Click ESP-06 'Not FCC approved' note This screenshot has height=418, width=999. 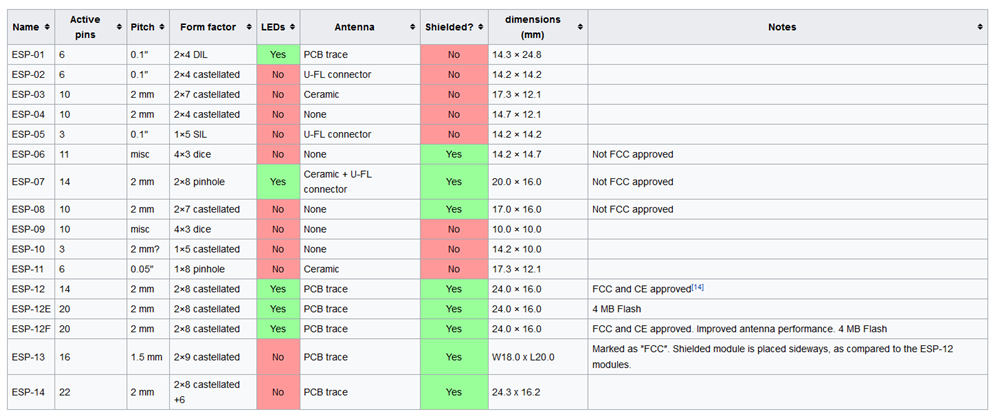pos(632,154)
